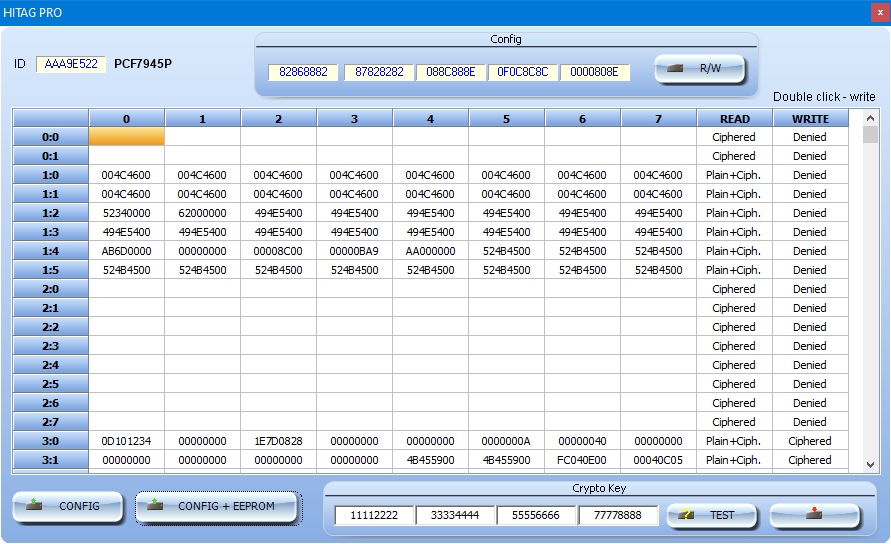This screenshot has height=544, width=891.
Task: Click cell 00000040 in row 3:0
Action: pyautogui.click(x=582, y=441)
